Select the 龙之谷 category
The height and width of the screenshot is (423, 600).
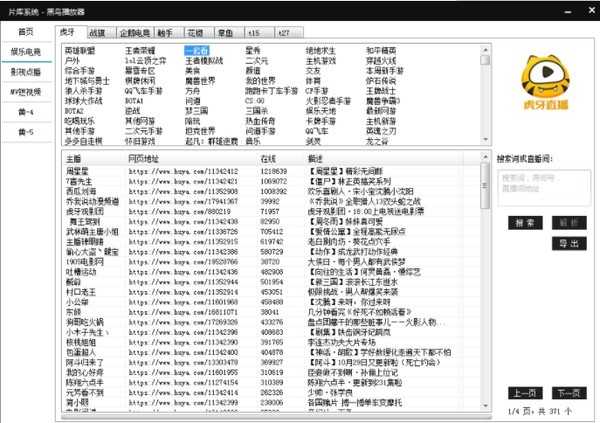click(x=377, y=141)
